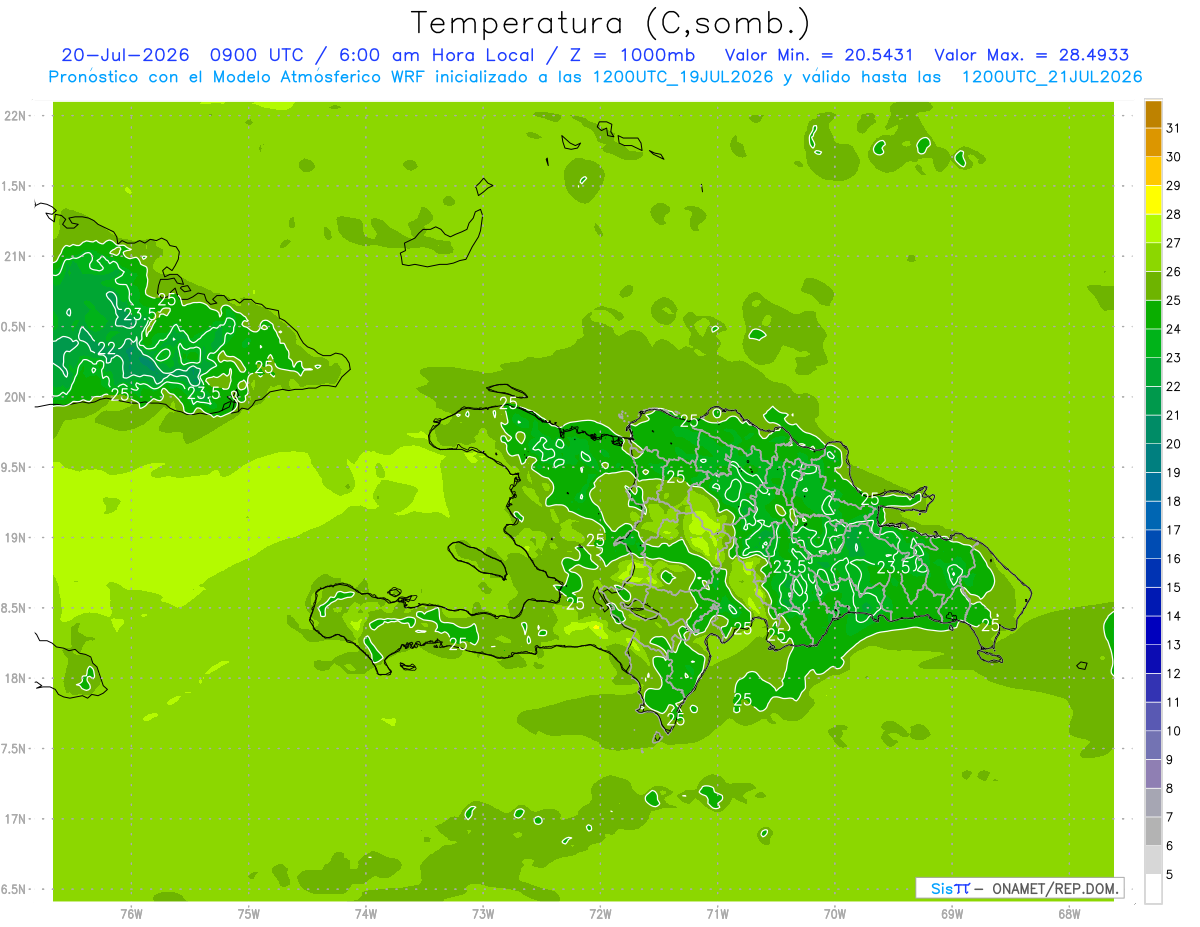1200x927 pixels.
Task: Click the legend value 5
Action: coord(1170,875)
